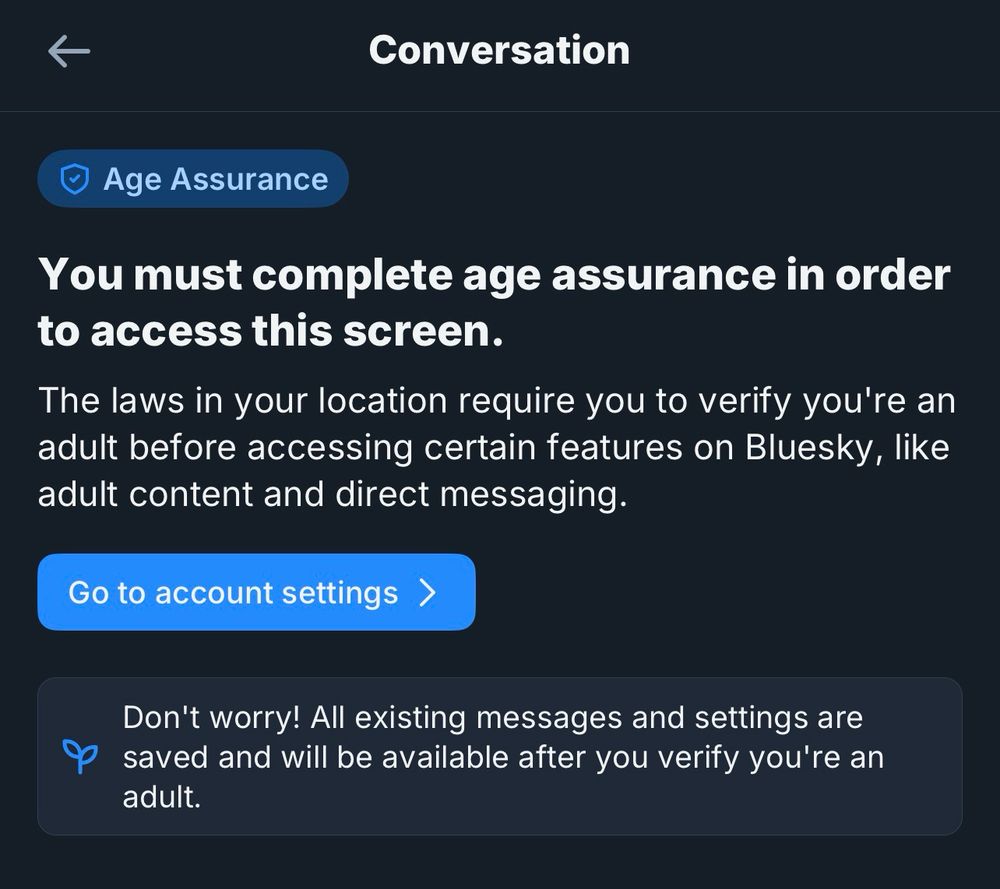The height and width of the screenshot is (889, 1000).
Task: Click the 'Don't worry!' notice text
Action: click(x=502, y=757)
